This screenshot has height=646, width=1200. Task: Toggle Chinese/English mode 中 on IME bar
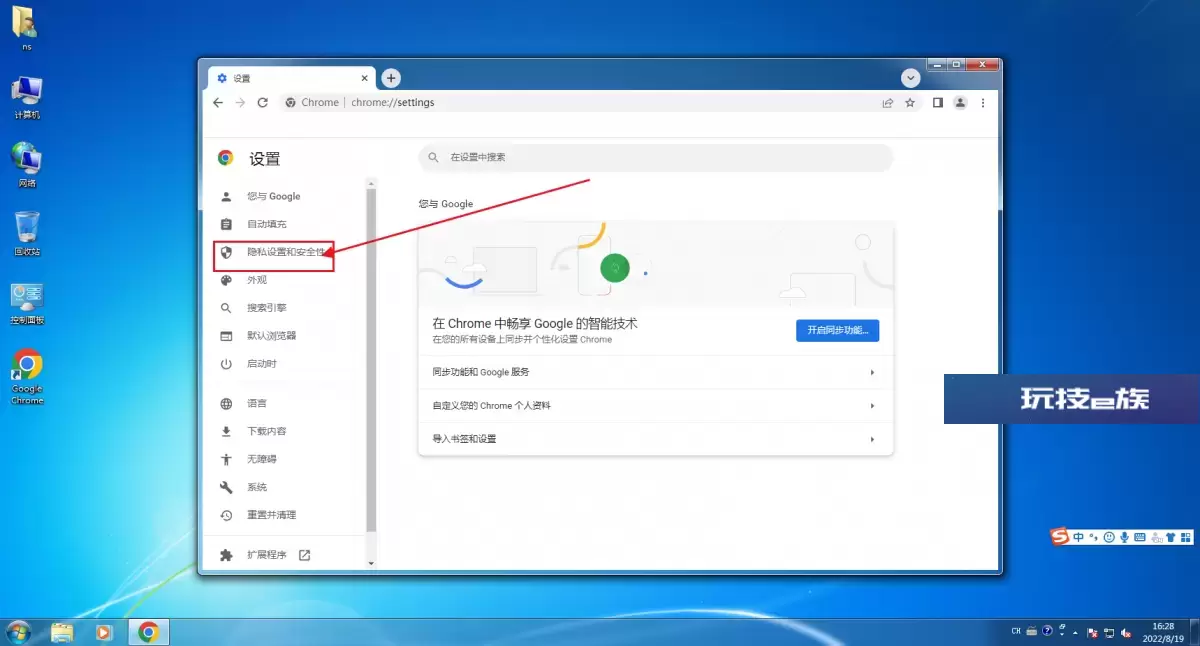(1079, 537)
